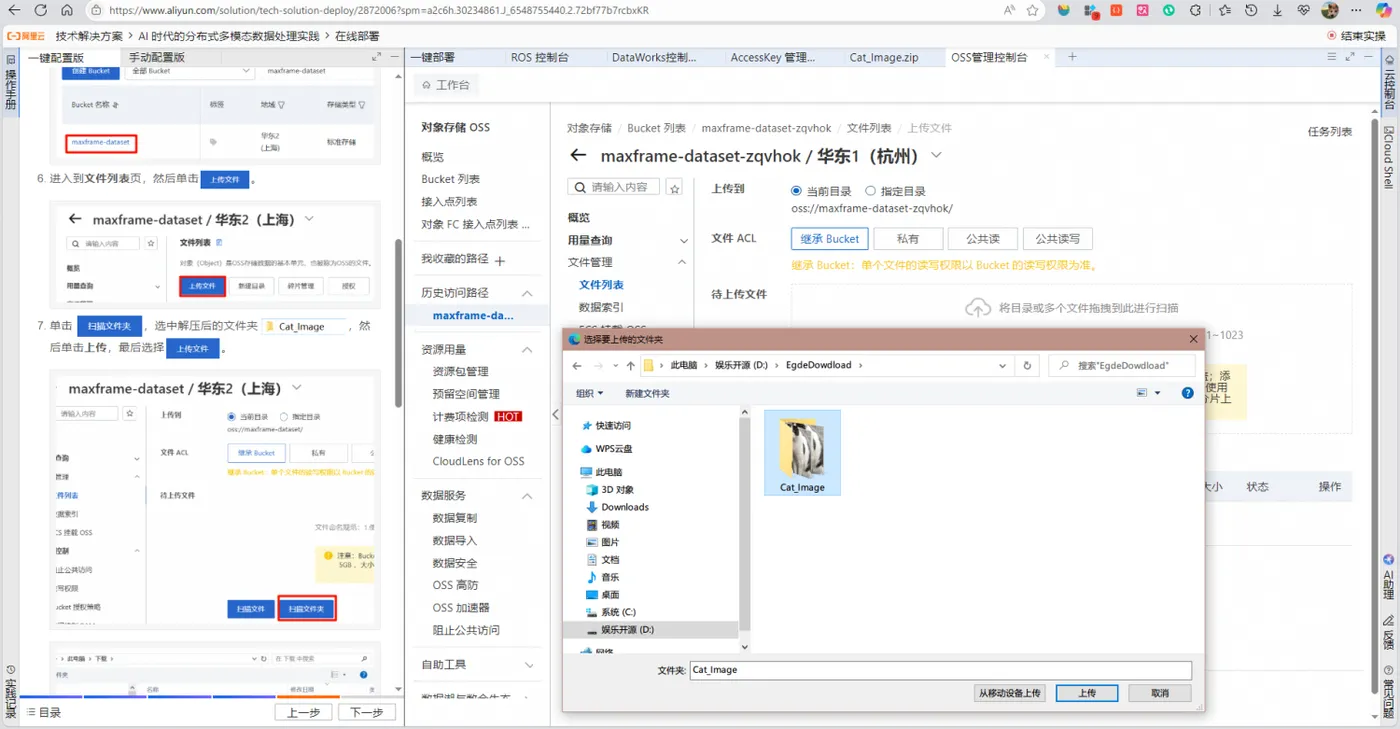Go back with arrow beside maxframe-dataset-zqvhok title
Image resolution: width=1400 pixels, height=729 pixels.
577,156
